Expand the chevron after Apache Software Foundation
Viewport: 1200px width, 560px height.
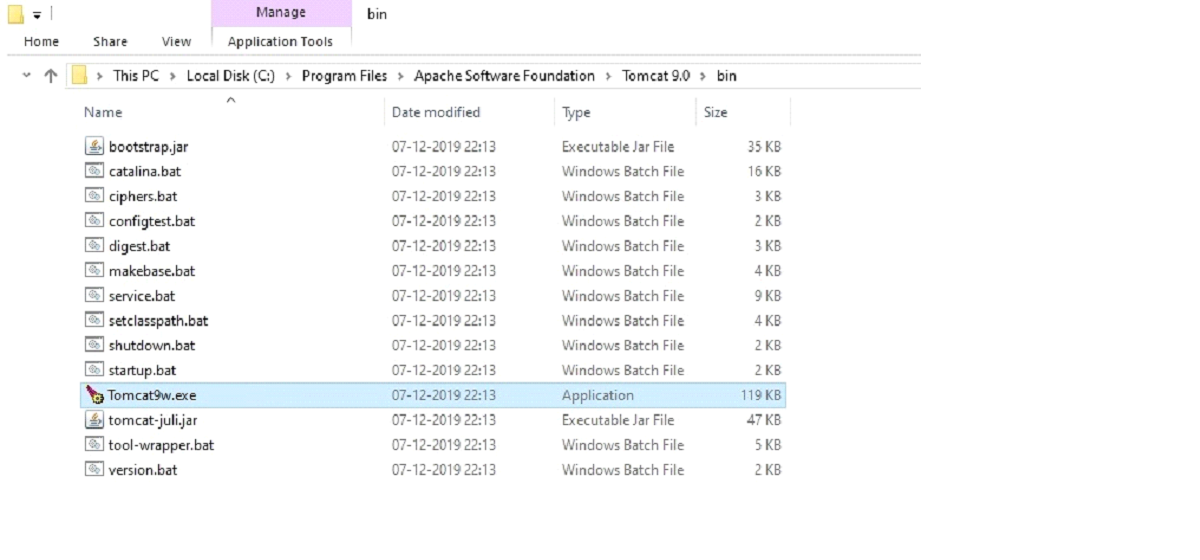(608, 76)
